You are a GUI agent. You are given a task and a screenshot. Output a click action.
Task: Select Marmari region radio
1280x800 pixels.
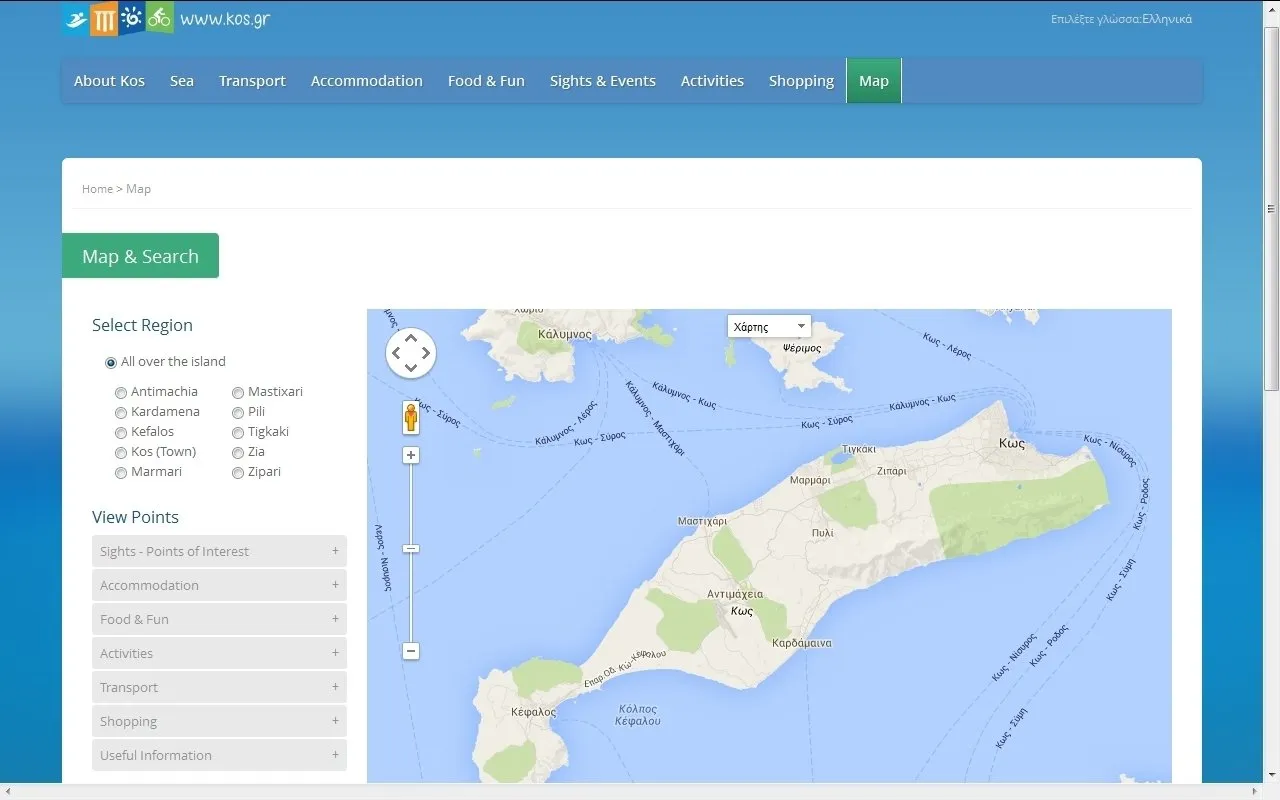pyautogui.click(x=121, y=472)
